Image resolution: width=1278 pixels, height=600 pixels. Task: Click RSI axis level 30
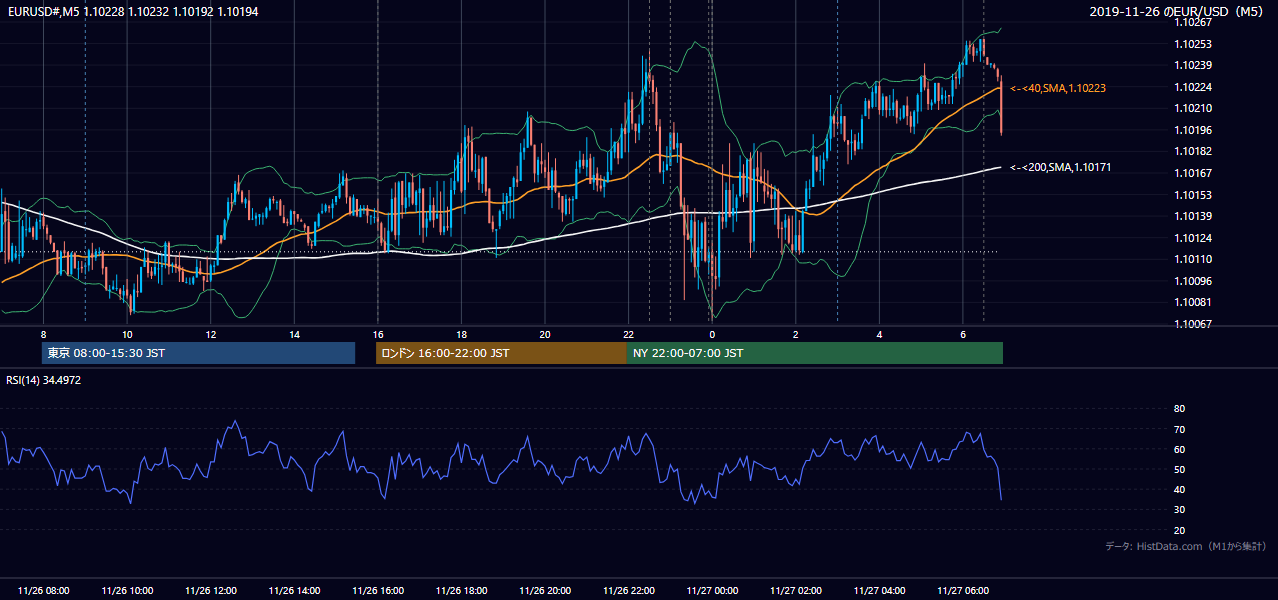(x=1180, y=510)
